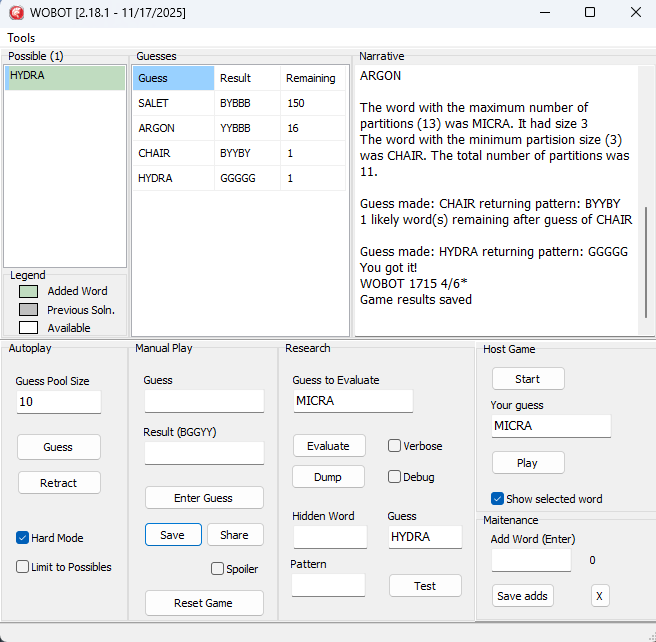Click the X button in Maintenance
656x642 pixels.
point(600,596)
